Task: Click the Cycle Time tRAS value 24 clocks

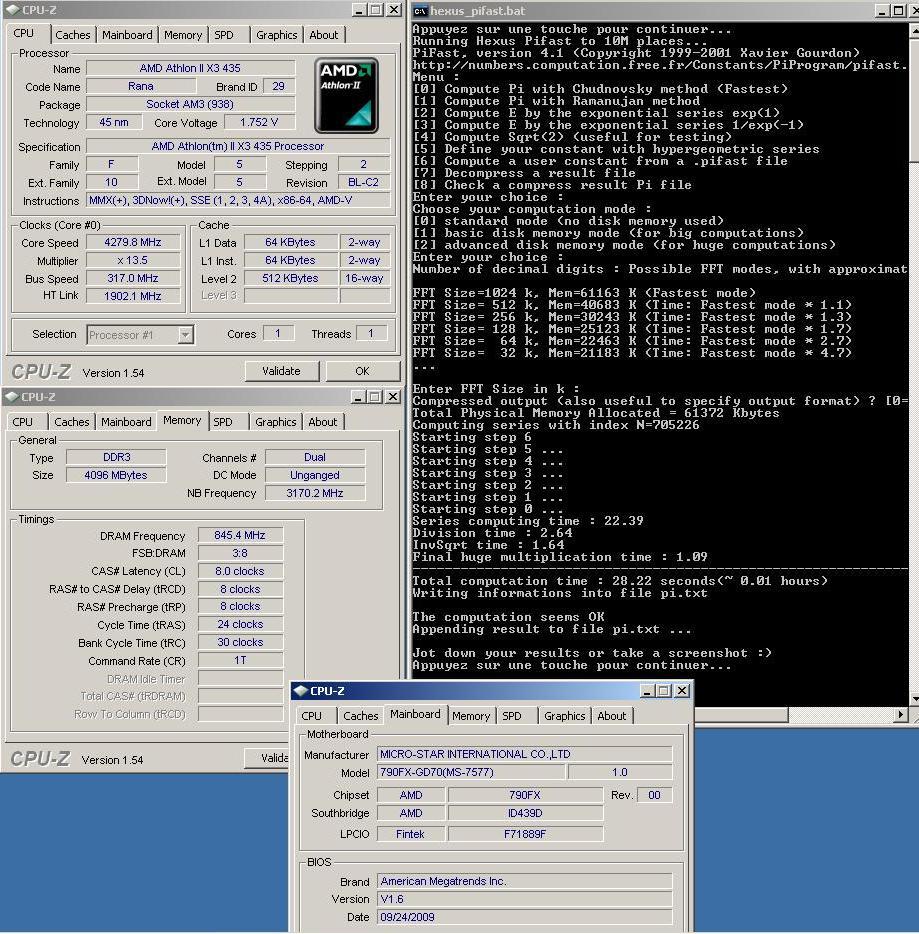Action: pos(240,624)
